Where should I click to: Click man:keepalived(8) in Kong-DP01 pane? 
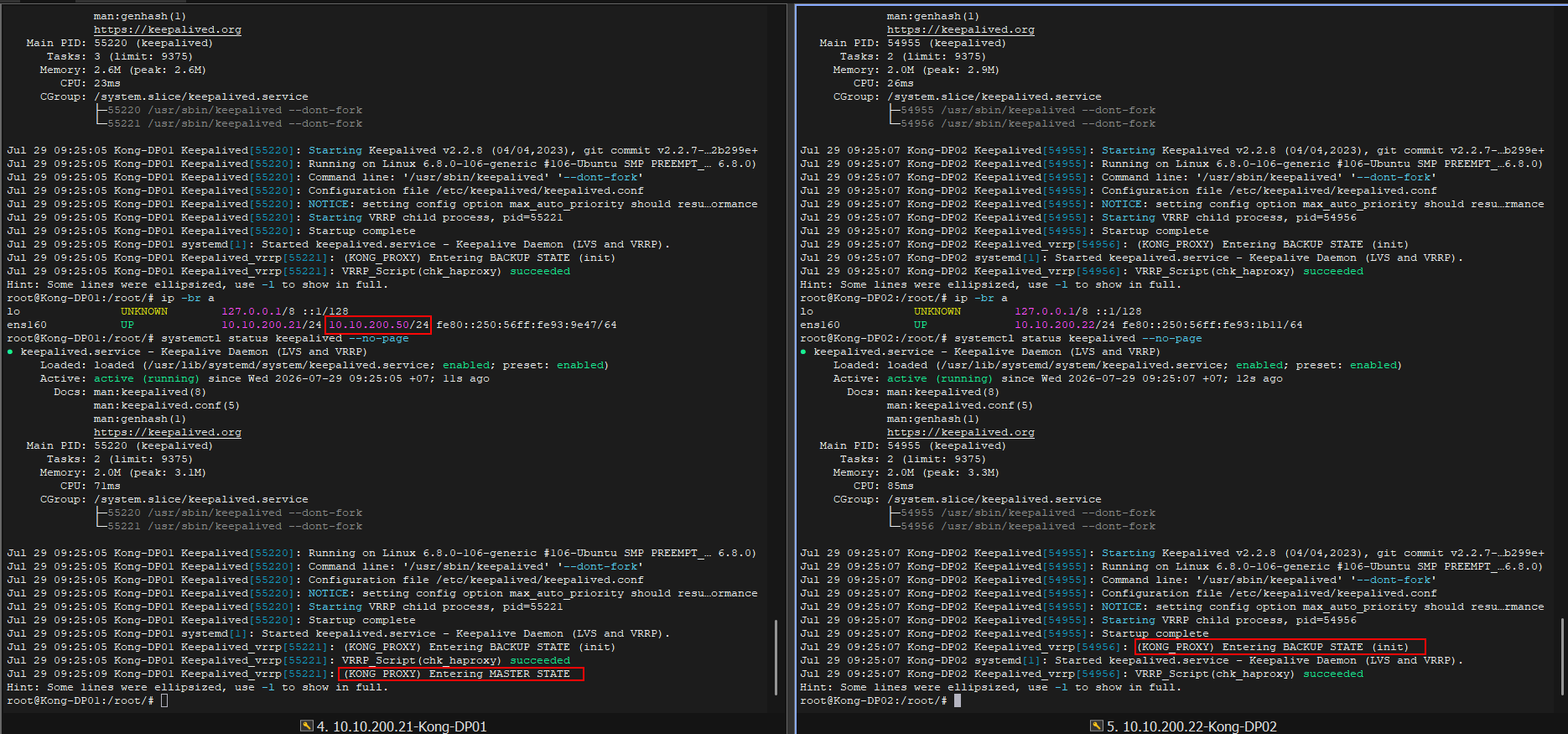pyautogui.click(x=150, y=392)
